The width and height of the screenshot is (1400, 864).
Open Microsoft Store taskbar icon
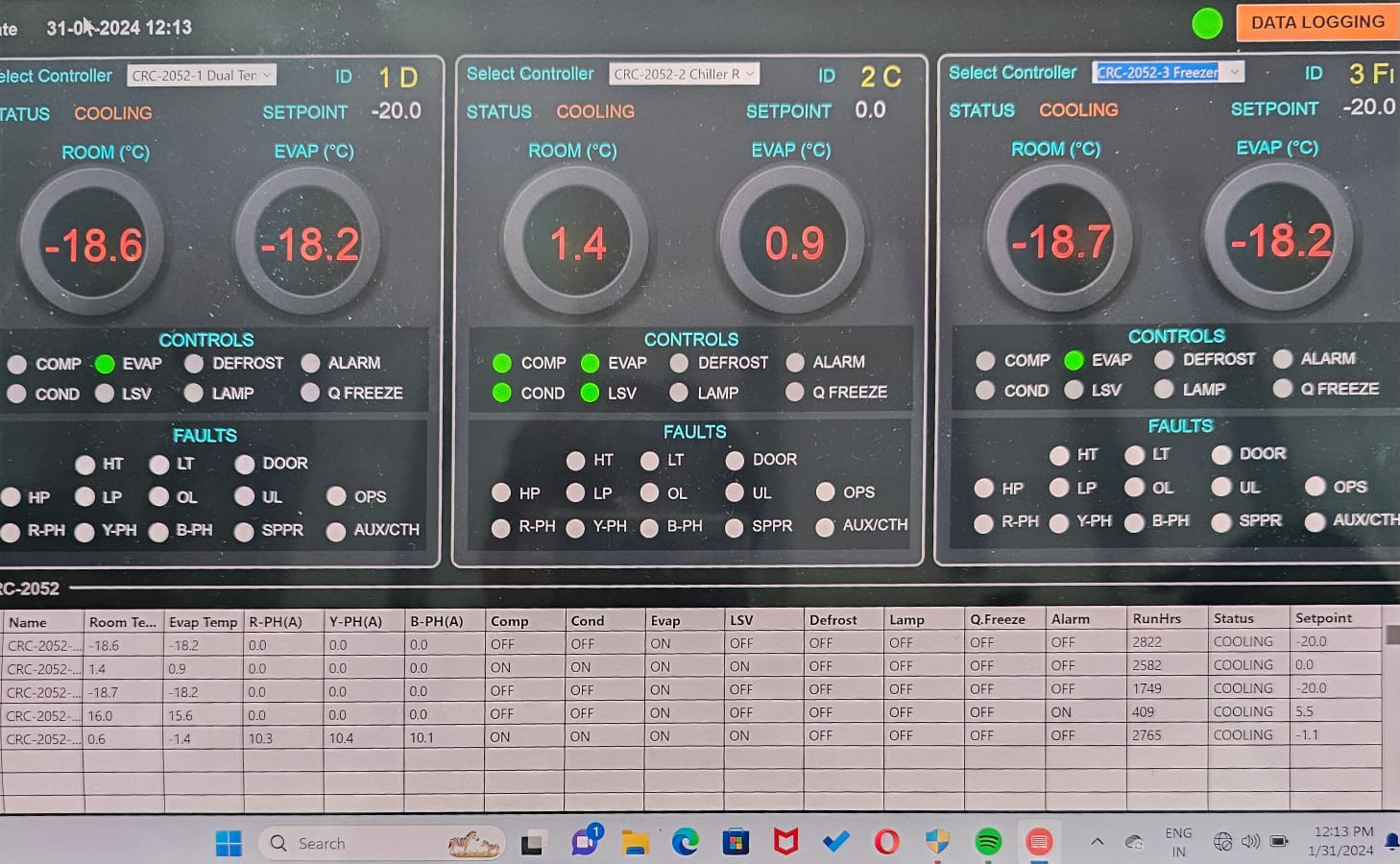[x=736, y=842]
